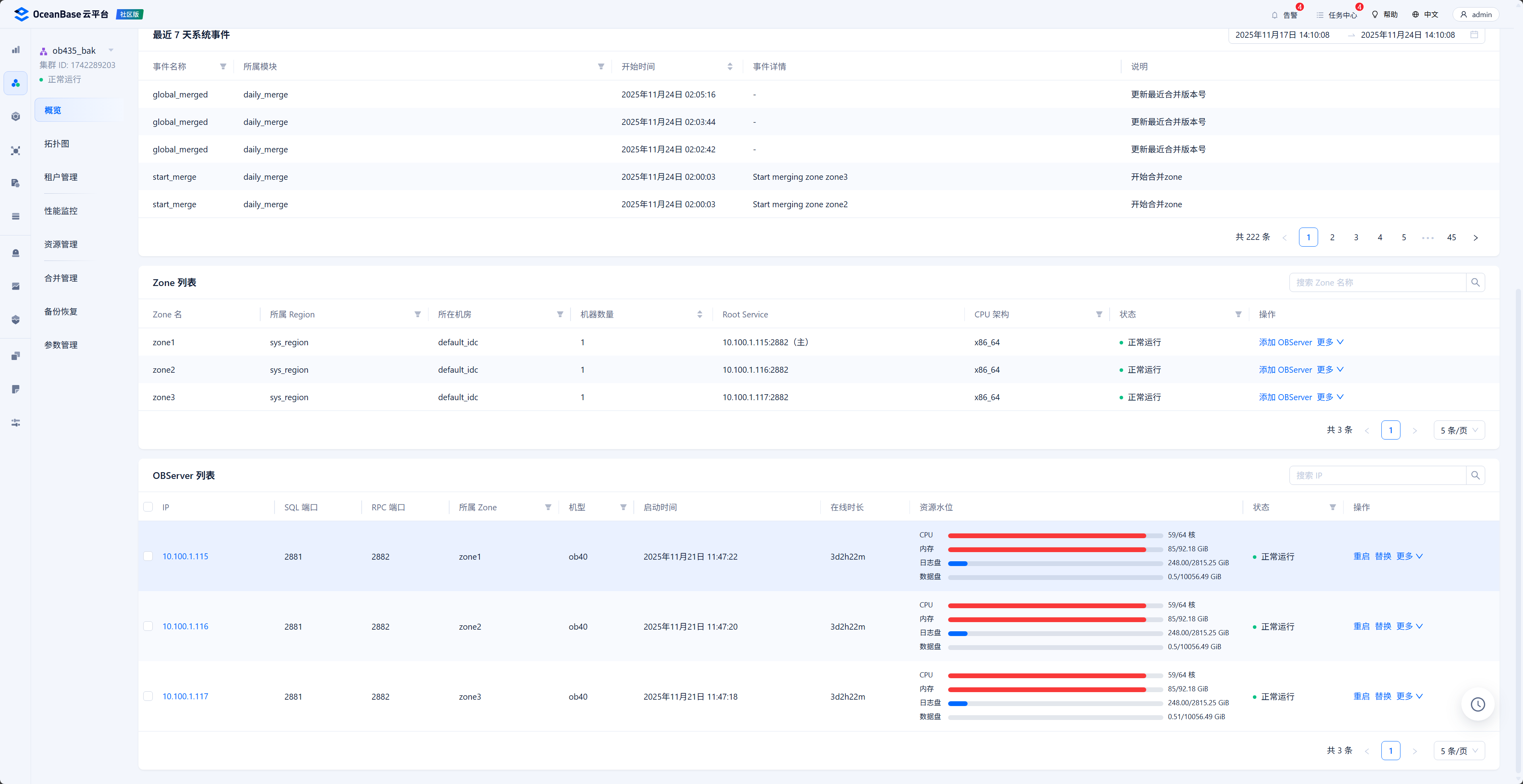Open the Tenant Management sidebar menu item
The width and height of the screenshot is (1523, 784).
[x=61, y=177]
